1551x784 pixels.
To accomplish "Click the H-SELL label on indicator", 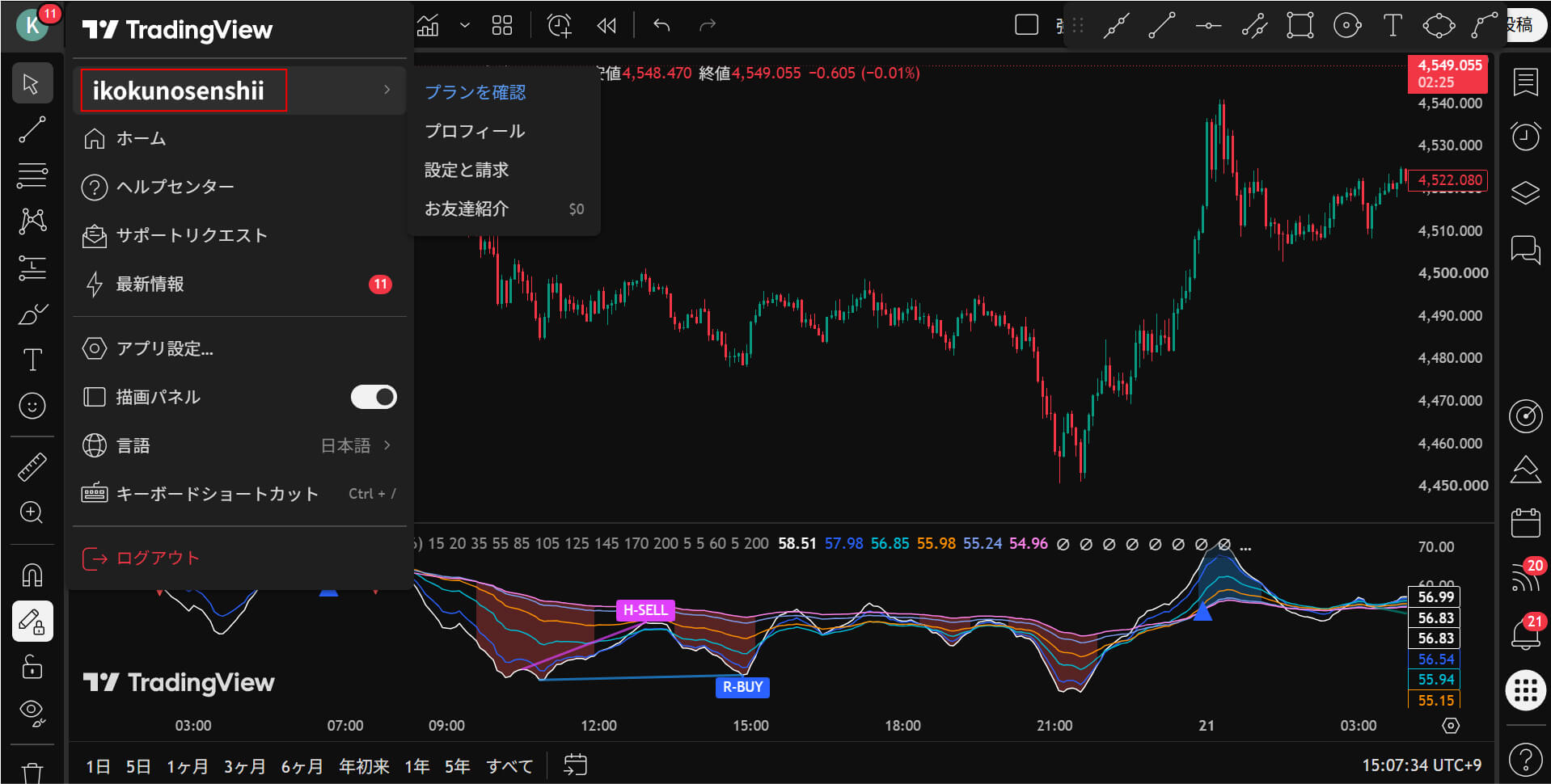I will (x=645, y=610).
